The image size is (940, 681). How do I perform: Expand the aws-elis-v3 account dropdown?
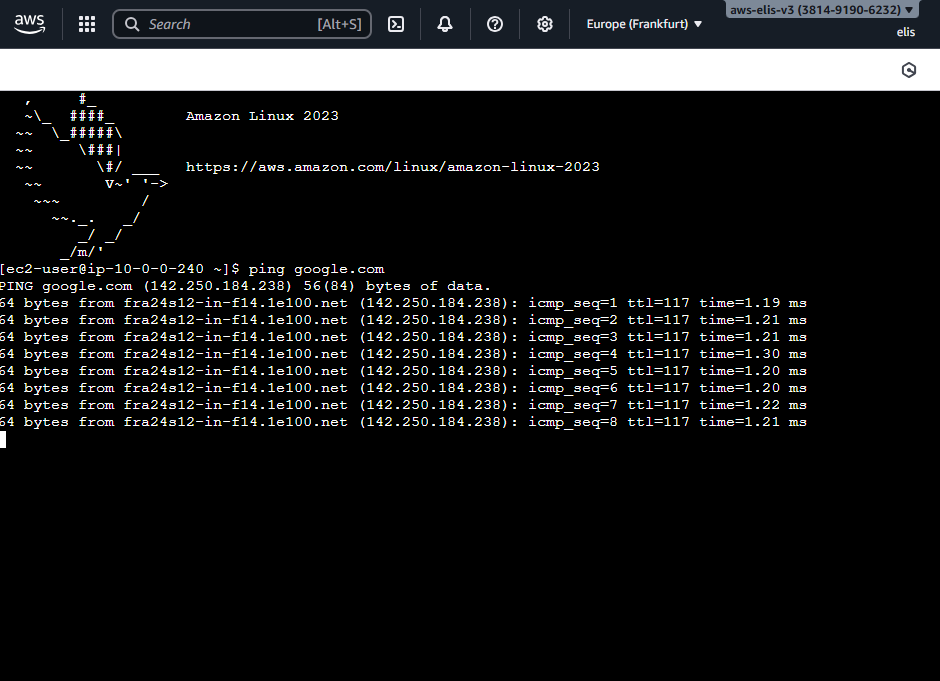pyautogui.click(x=821, y=10)
